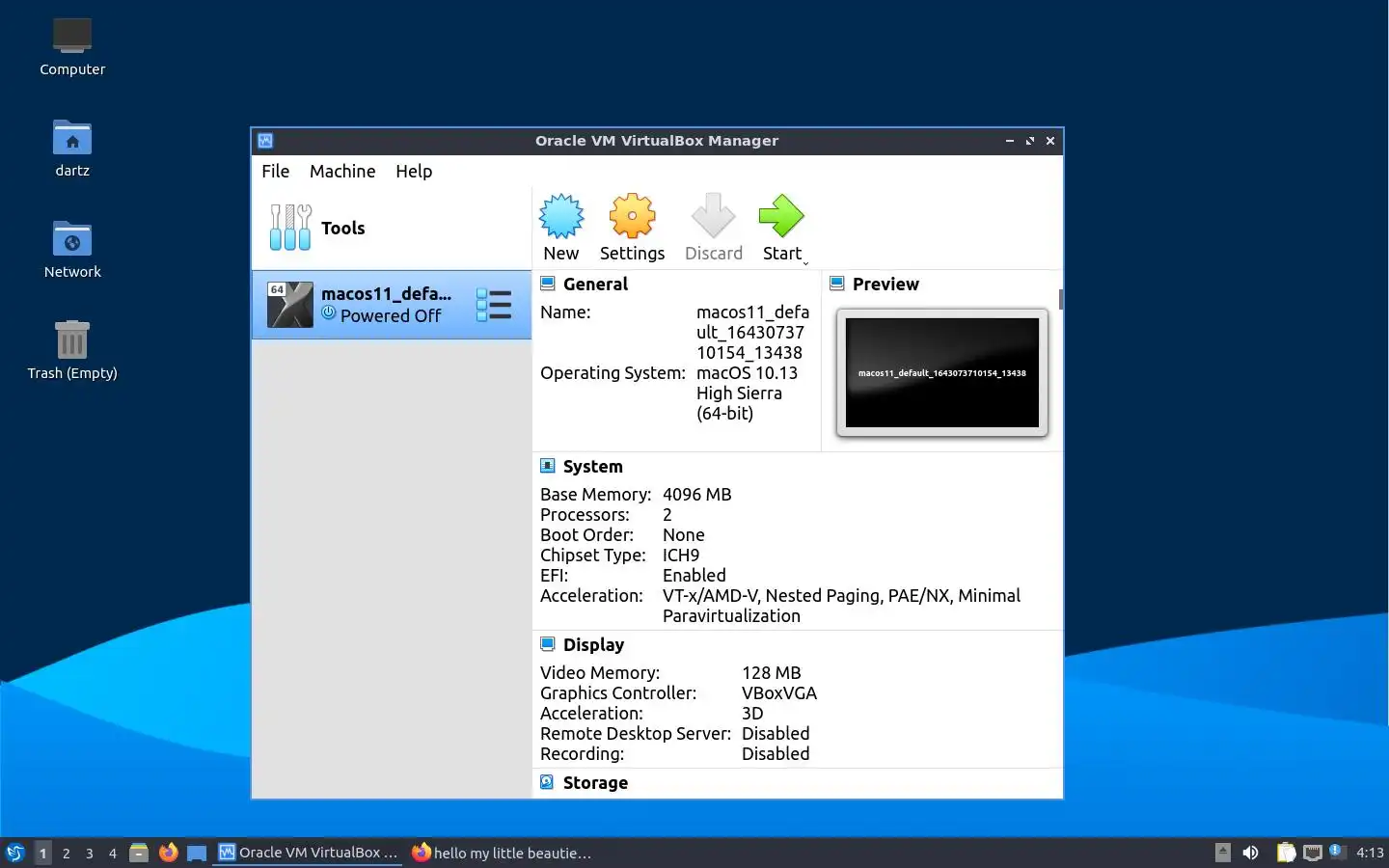
Task: Open the Machine menu
Action: click(x=342, y=171)
